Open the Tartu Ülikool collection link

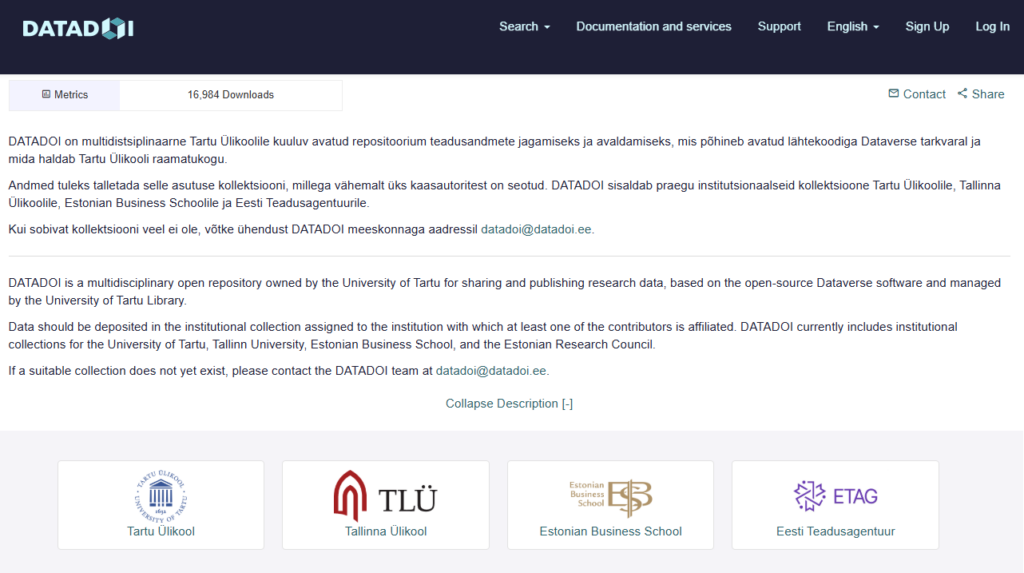coord(161,531)
